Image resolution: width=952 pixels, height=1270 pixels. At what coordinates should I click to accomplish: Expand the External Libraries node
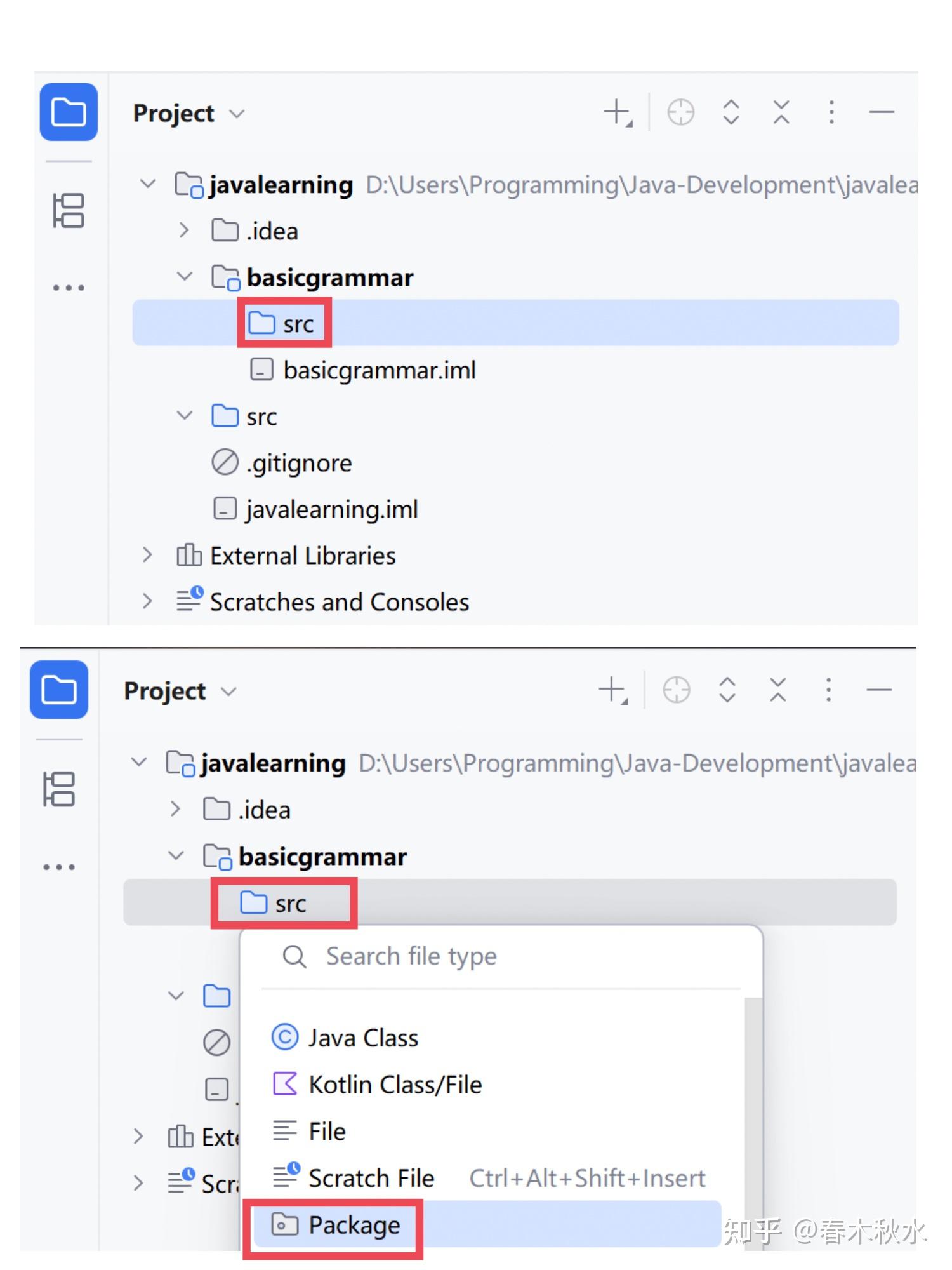coord(147,555)
